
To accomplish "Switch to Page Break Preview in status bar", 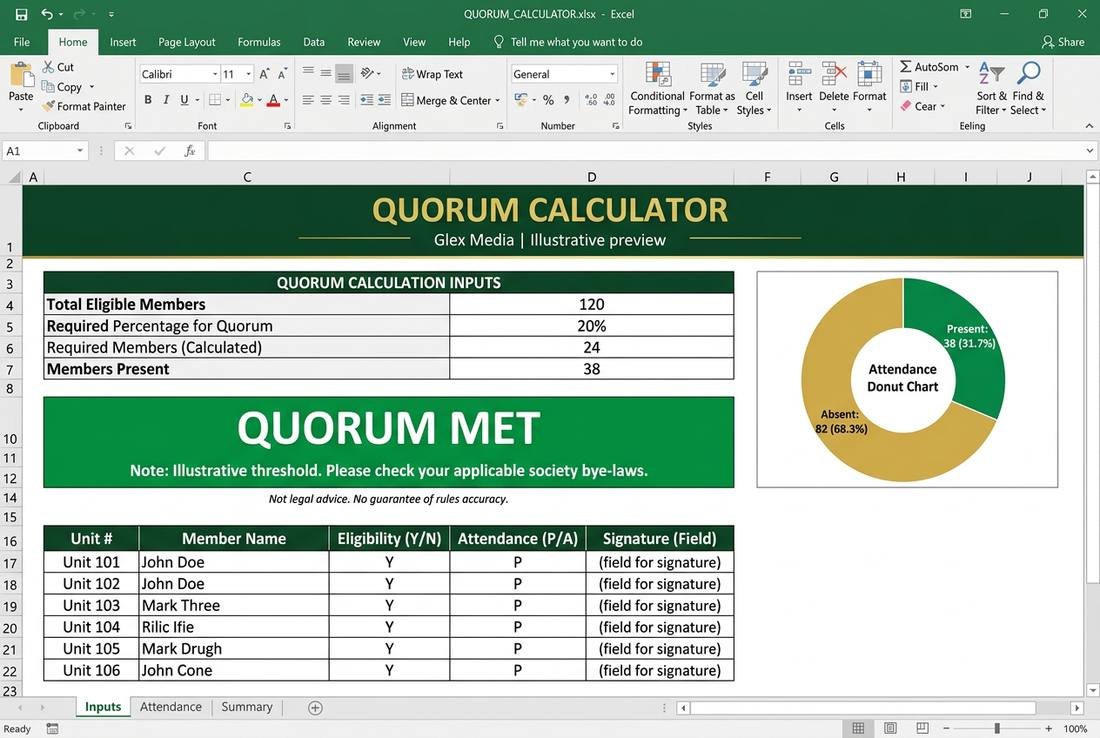I will coord(923,728).
